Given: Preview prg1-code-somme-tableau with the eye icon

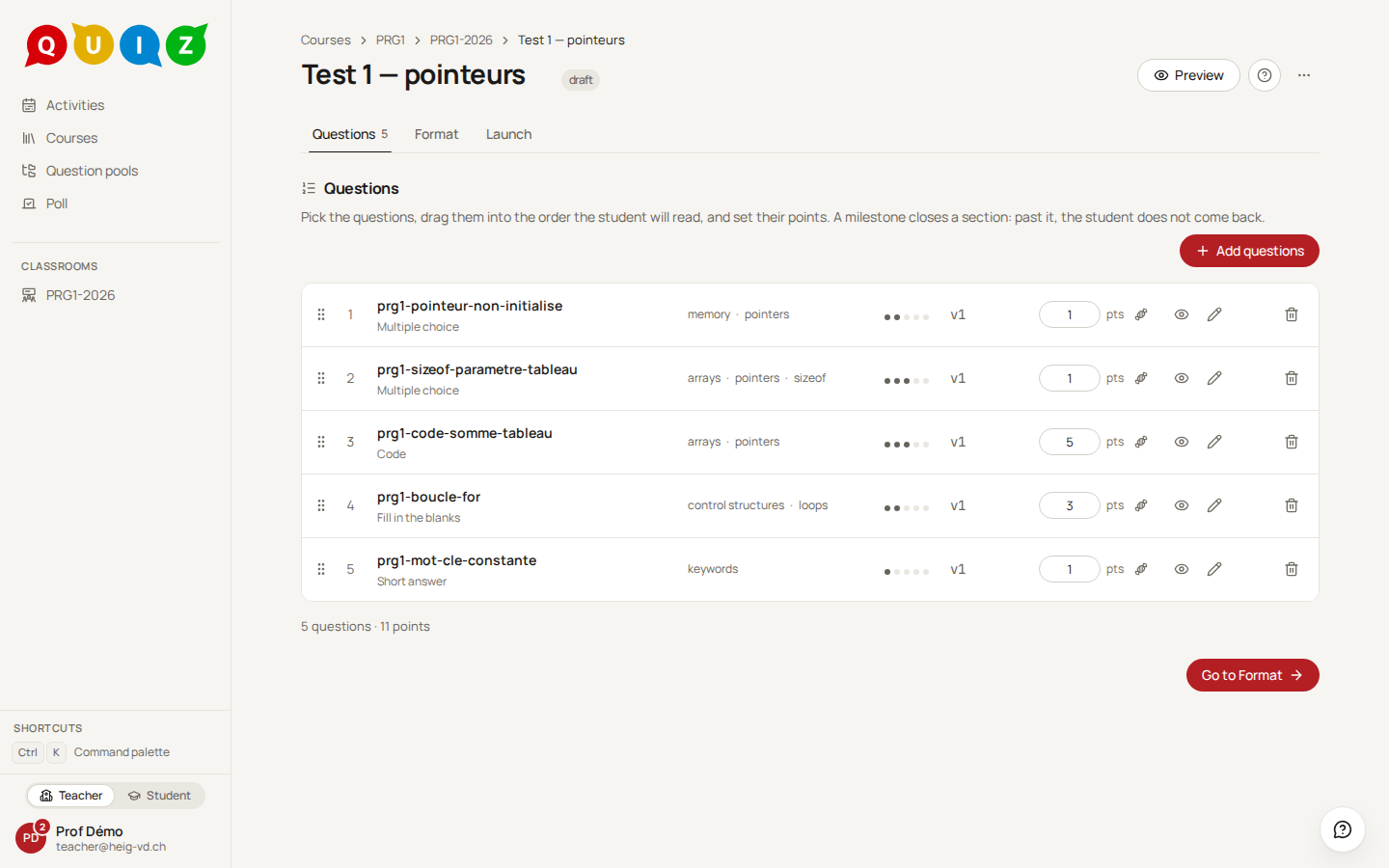Looking at the screenshot, I should point(1182,442).
